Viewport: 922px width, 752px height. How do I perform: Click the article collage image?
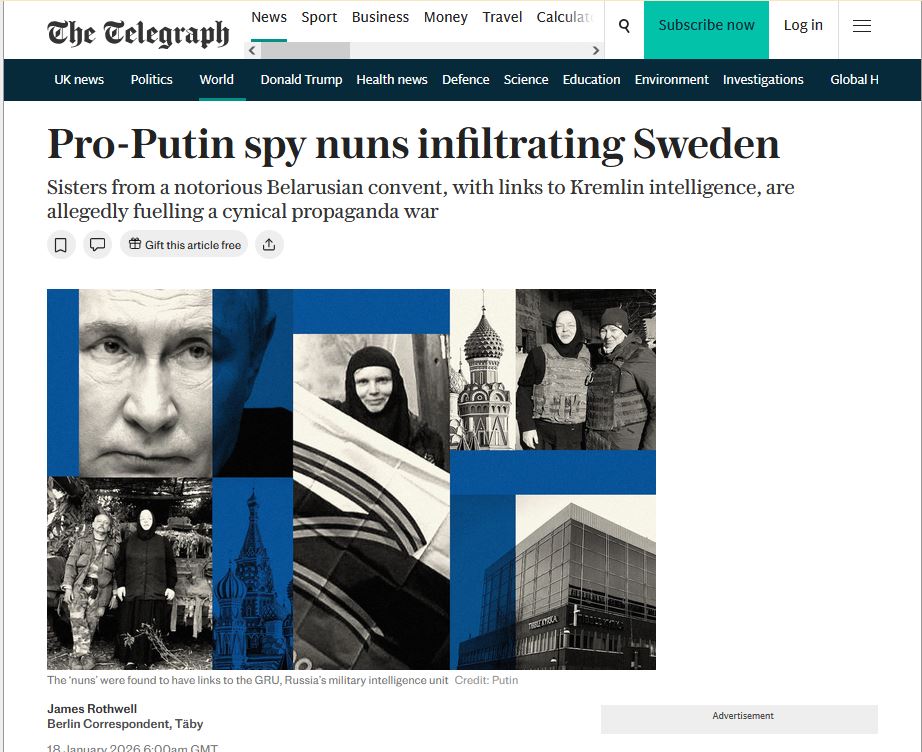coord(351,479)
